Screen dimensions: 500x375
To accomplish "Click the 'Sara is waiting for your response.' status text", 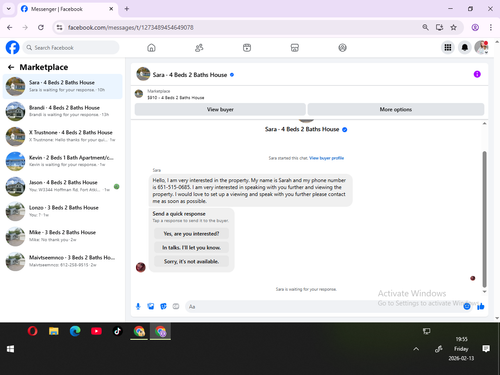I will point(306,289).
